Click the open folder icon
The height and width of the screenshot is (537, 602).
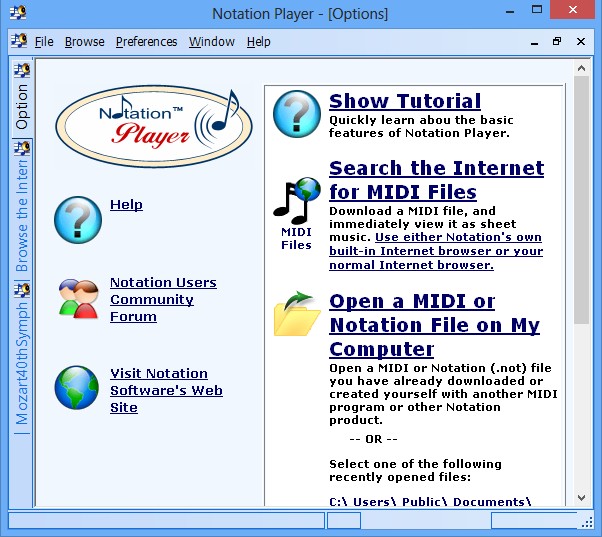[x=297, y=314]
